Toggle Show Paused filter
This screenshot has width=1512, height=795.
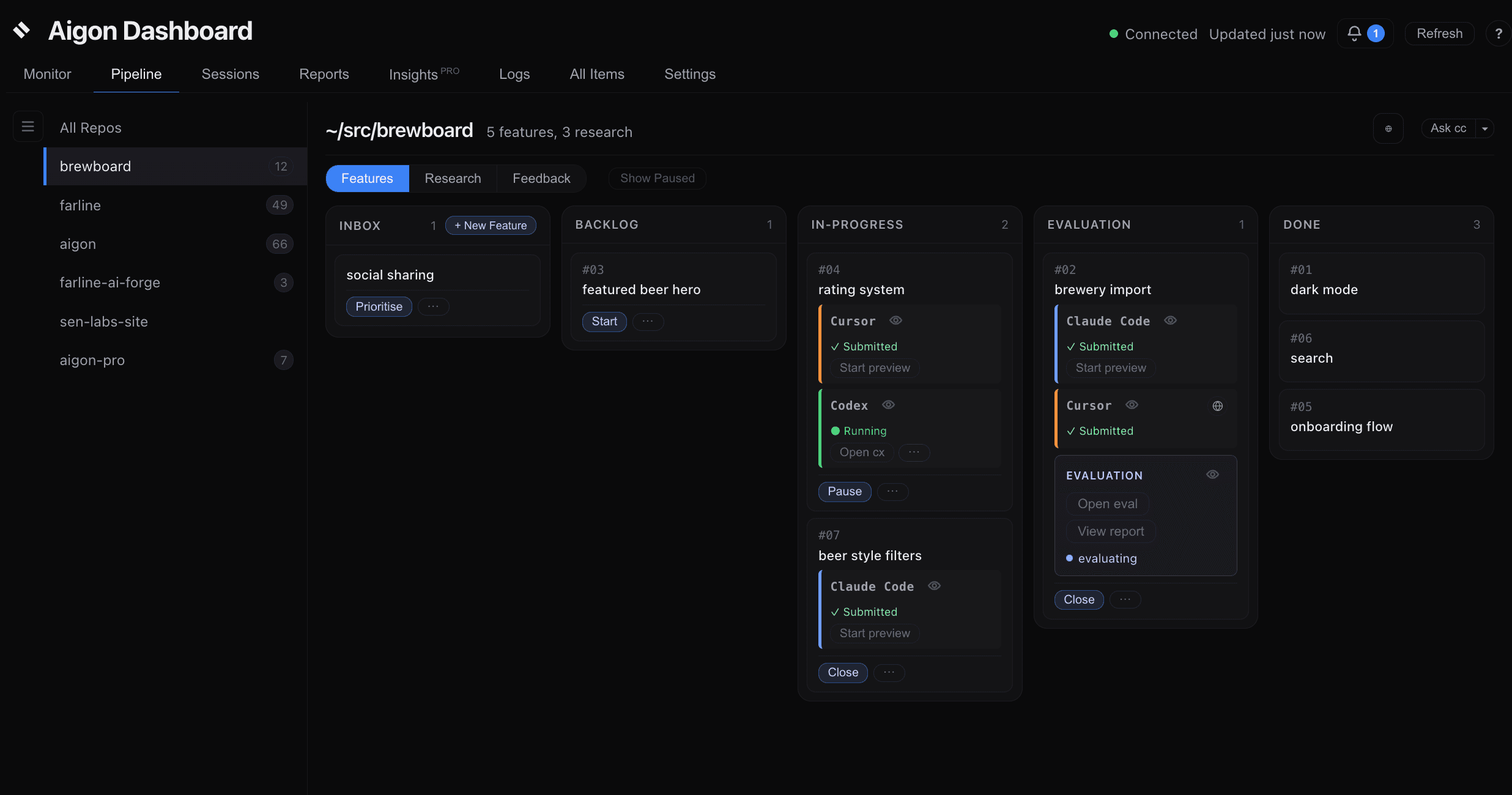pos(658,178)
